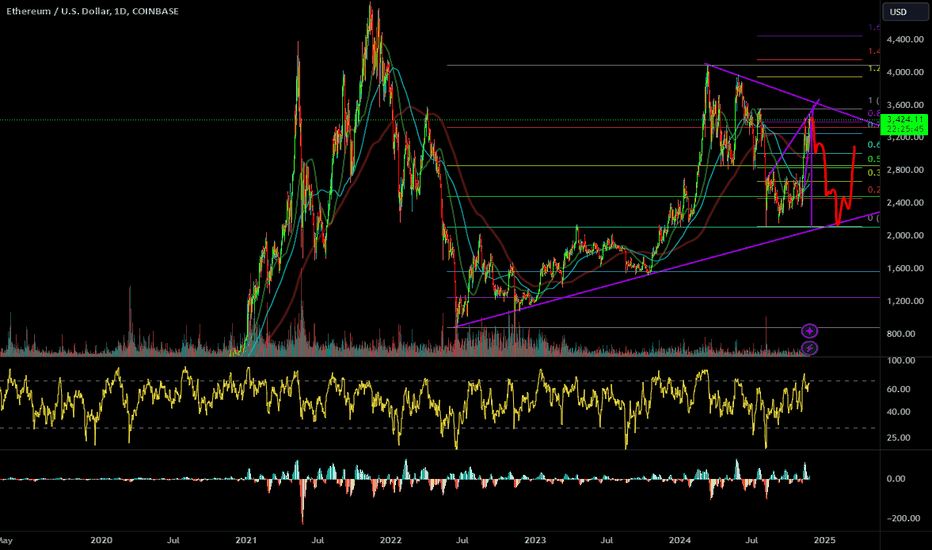Open the USD currency selector
Viewport: 932px width, 550px height.
[905, 12]
